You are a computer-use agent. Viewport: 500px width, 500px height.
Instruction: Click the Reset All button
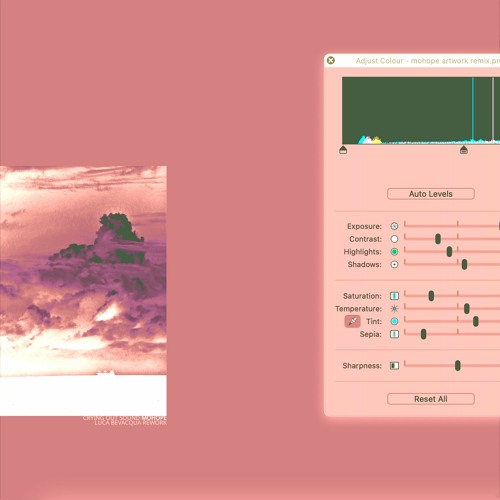coord(431,399)
